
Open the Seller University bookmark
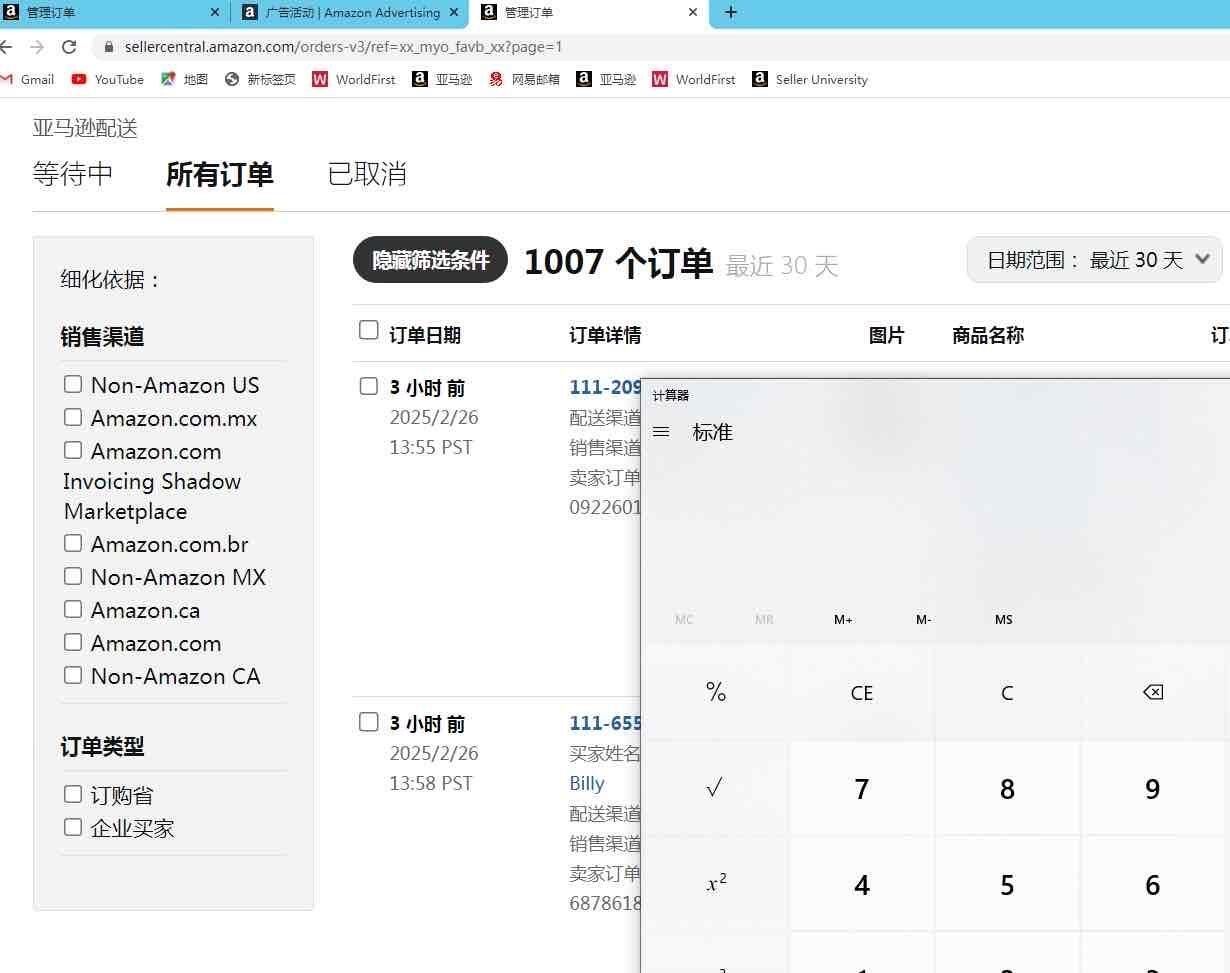[810, 79]
